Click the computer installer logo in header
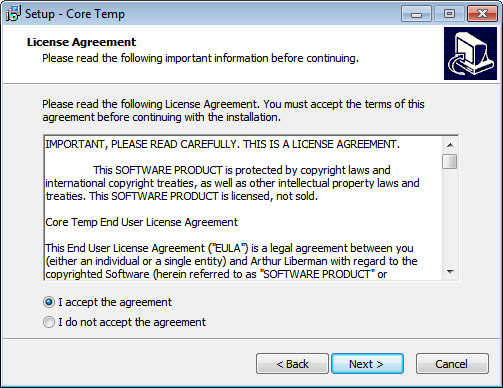Screen dimensions: 503x388 click(x=470, y=54)
